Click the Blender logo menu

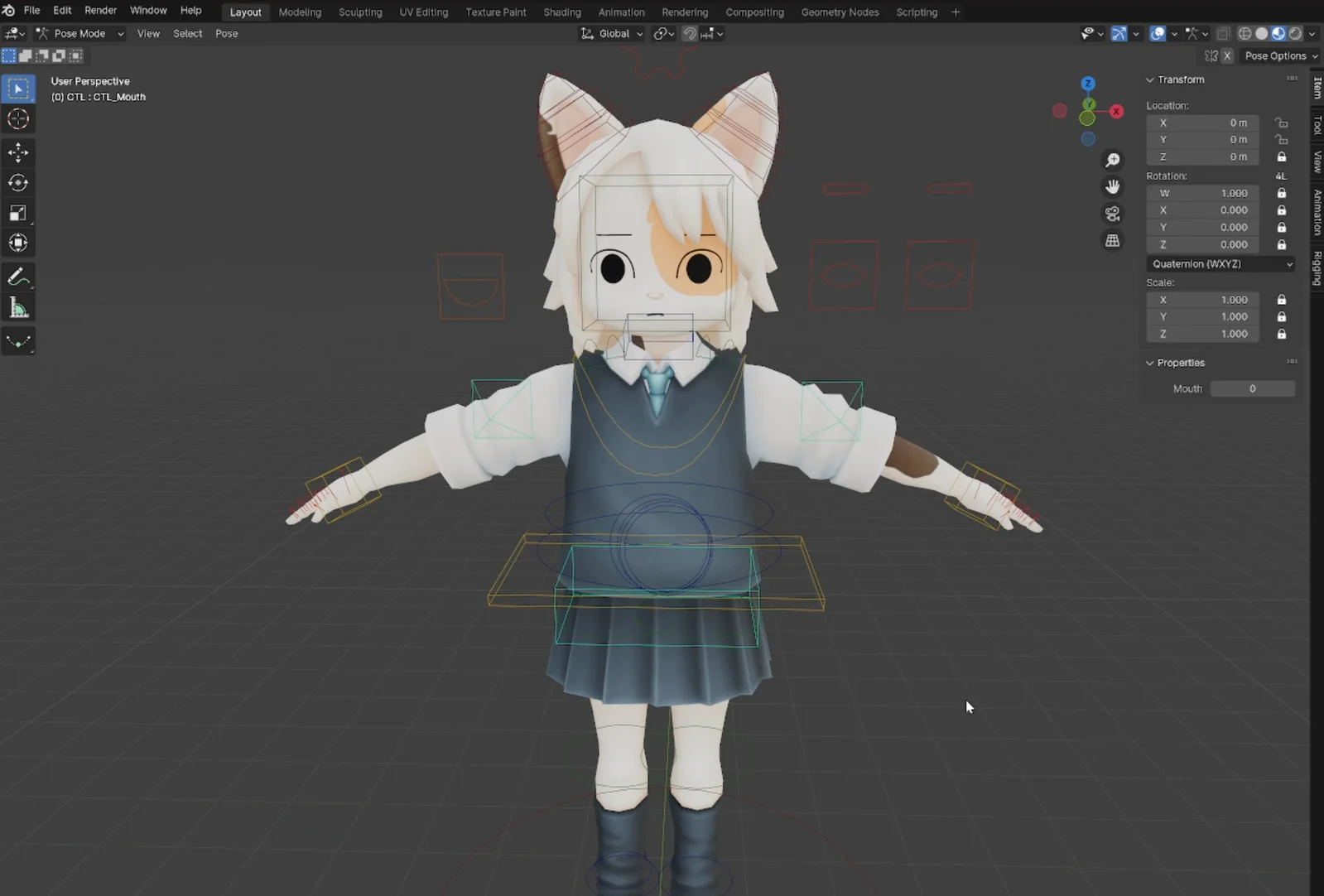(x=9, y=11)
